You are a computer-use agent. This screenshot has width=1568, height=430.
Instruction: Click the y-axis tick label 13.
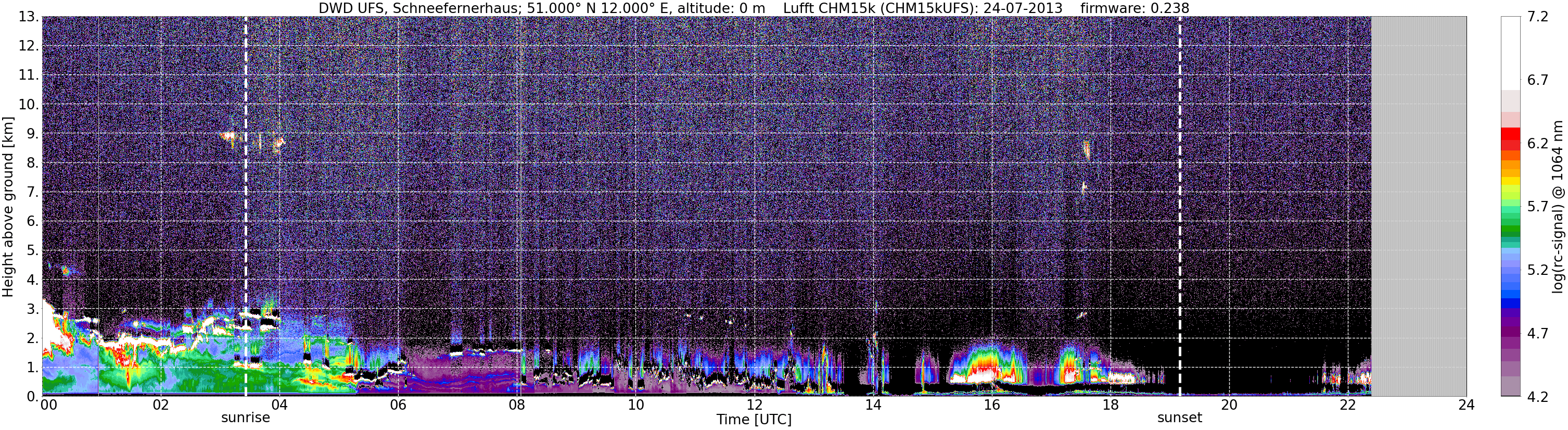[29, 17]
